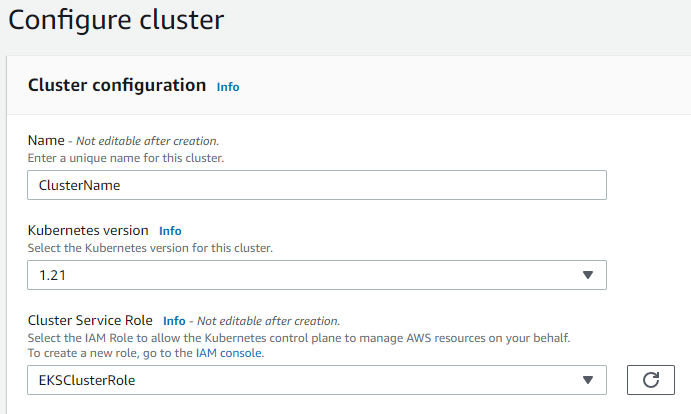
Task: Click the Not editable note beside Cluster Service Role
Action: [268, 321]
